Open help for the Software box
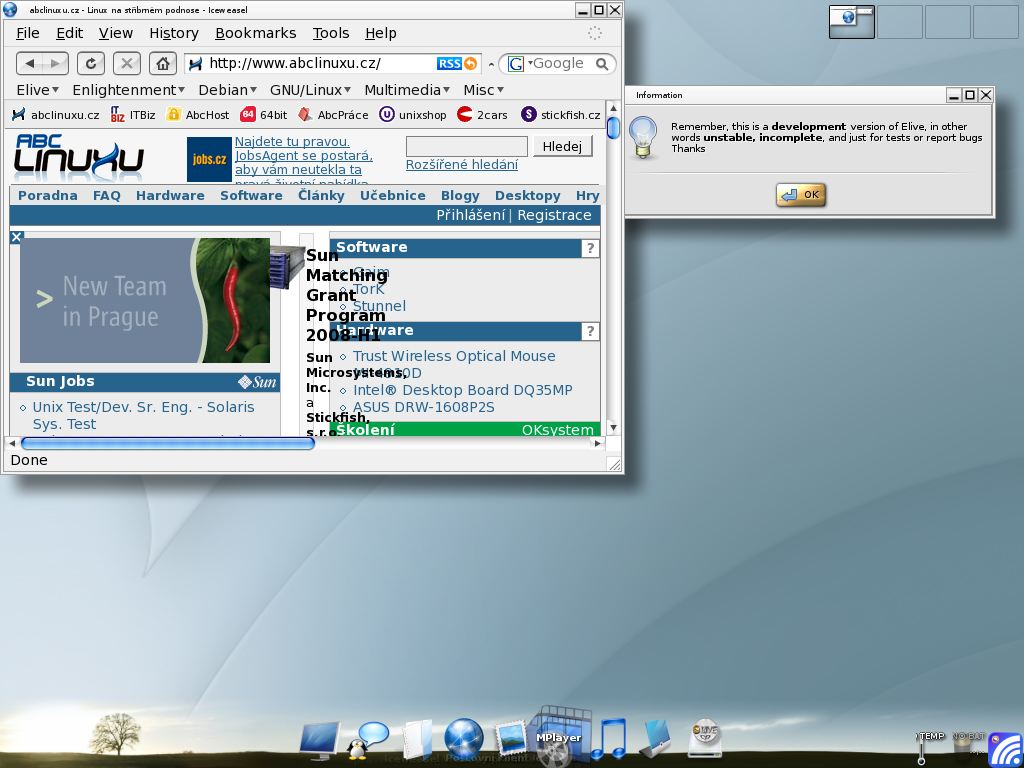The width and height of the screenshot is (1024, 768). (590, 248)
